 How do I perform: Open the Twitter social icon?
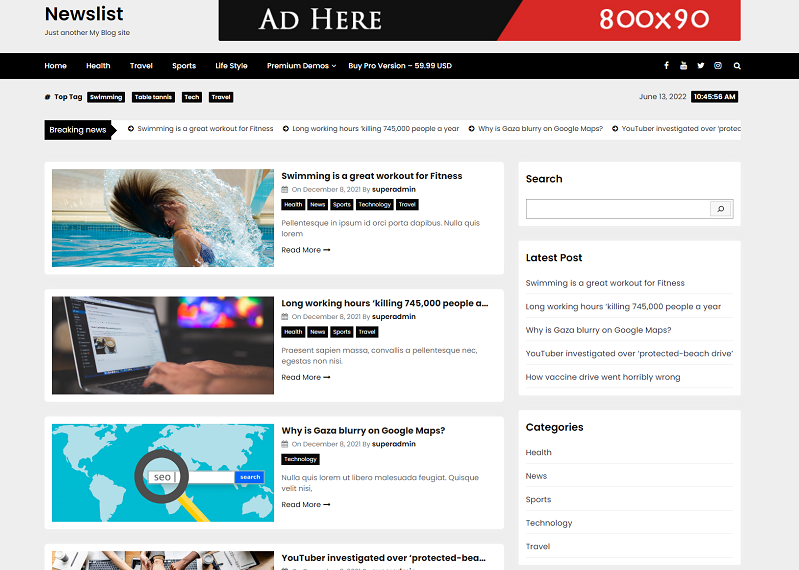click(701, 66)
